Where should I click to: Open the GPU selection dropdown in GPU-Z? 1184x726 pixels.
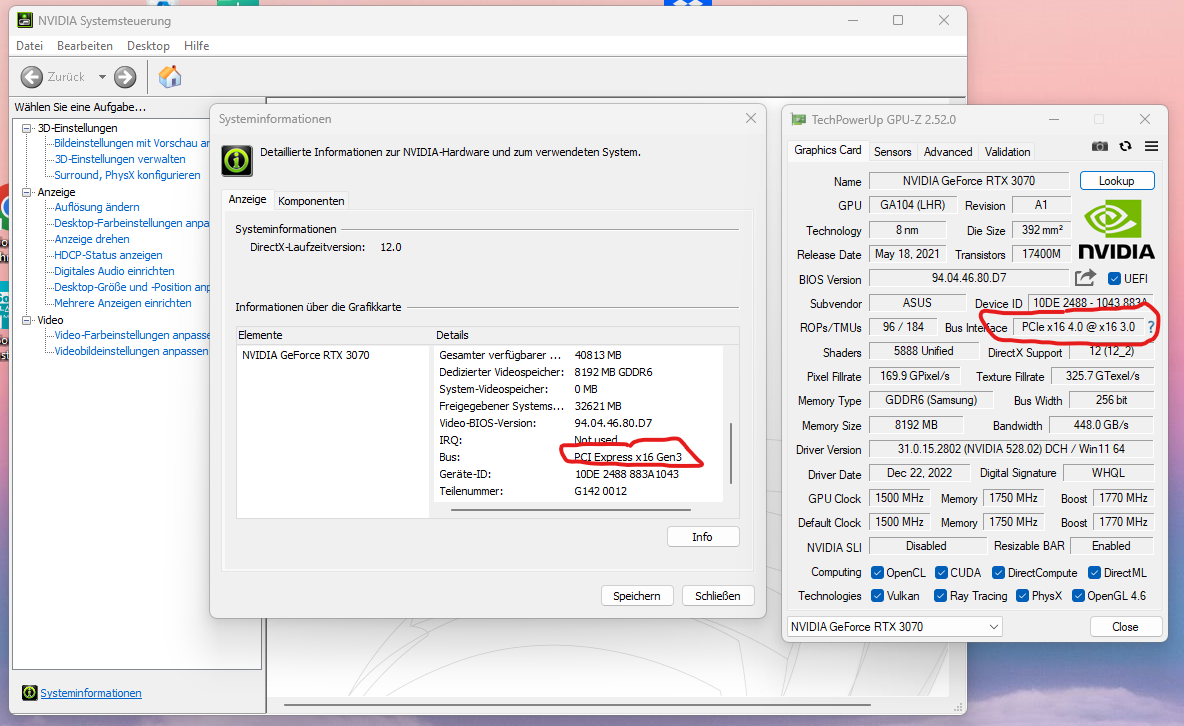[894, 626]
